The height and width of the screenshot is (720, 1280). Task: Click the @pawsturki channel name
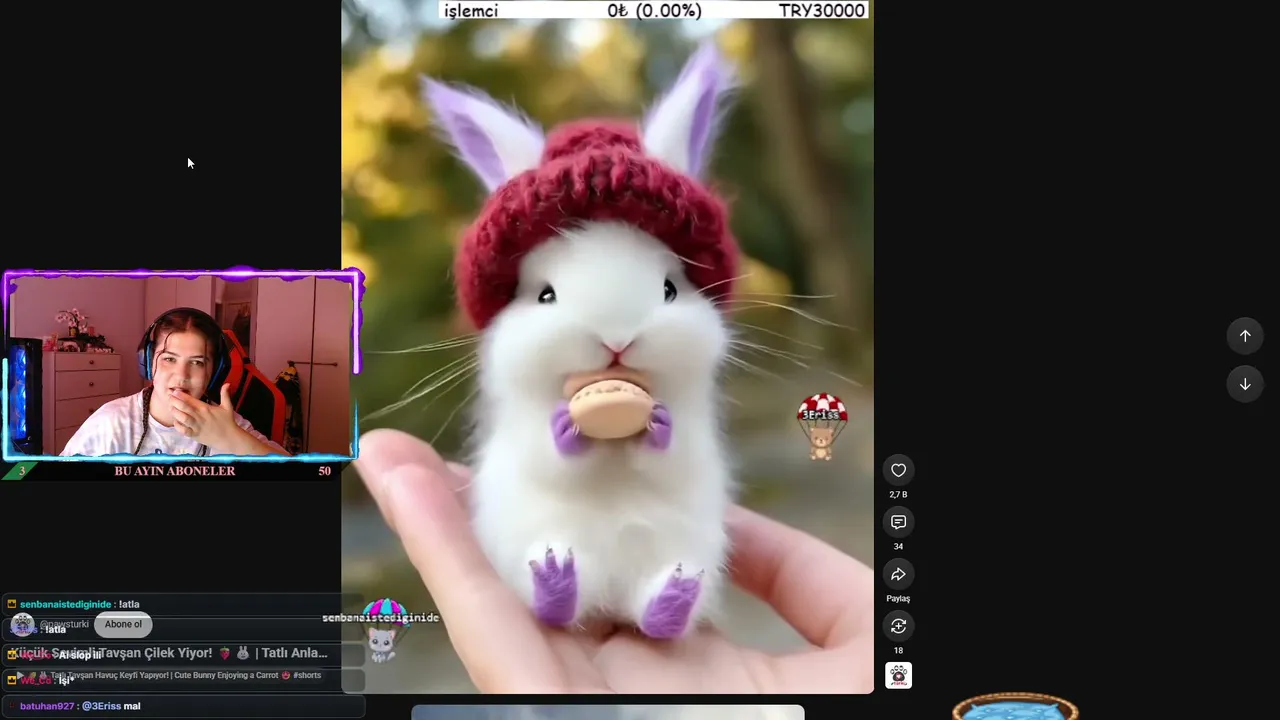[64, 624]
